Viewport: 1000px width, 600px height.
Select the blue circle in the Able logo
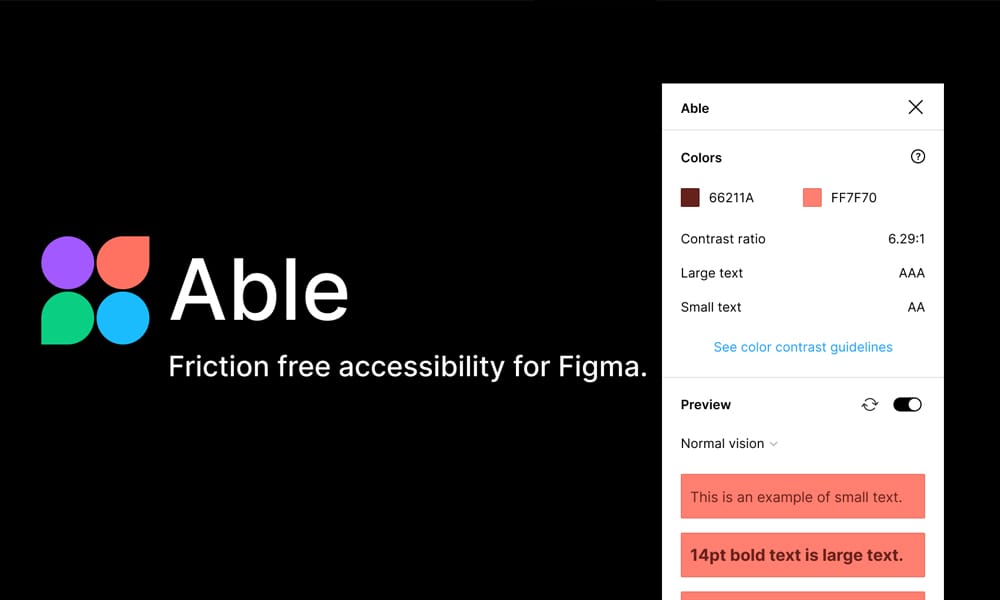coord(122,317)
